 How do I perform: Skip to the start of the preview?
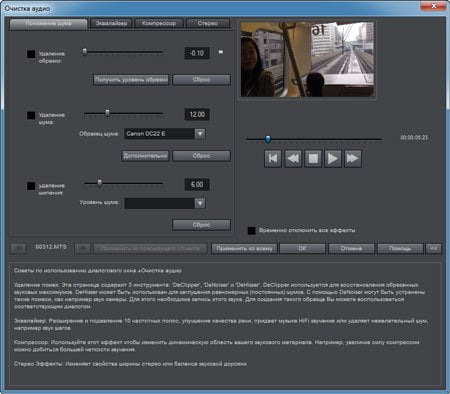pyautogui.click(x=273, y=158)
